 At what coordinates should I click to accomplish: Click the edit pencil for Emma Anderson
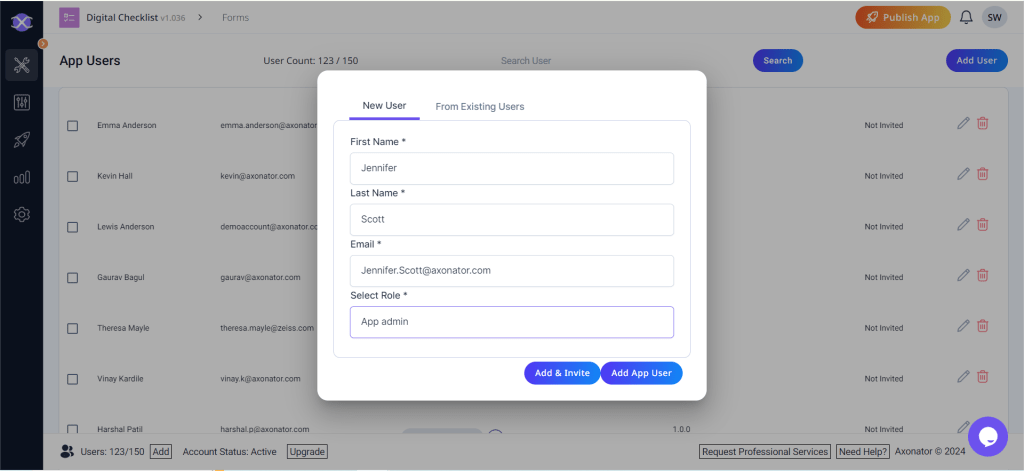coord(963,123)
